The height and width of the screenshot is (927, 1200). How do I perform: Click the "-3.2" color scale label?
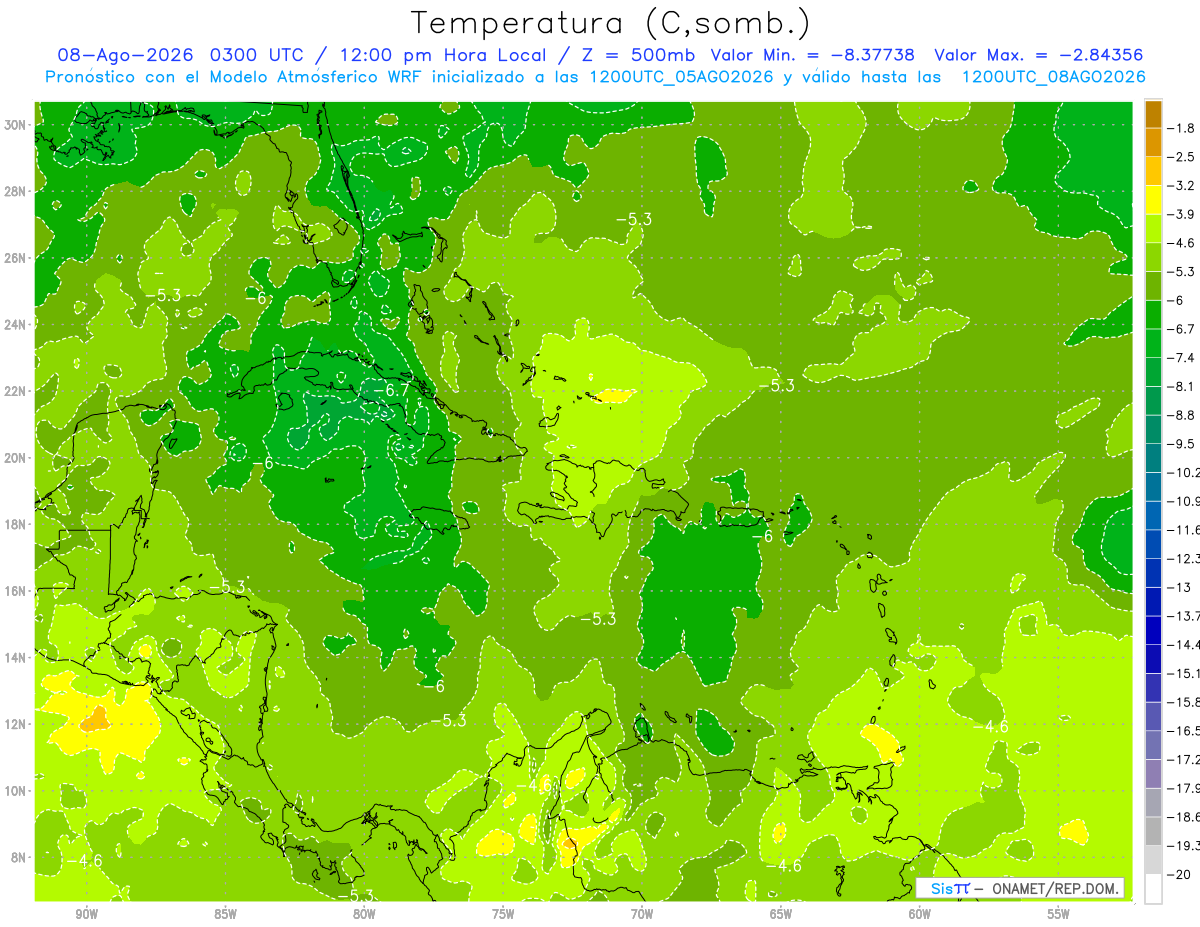[1182, 186]
